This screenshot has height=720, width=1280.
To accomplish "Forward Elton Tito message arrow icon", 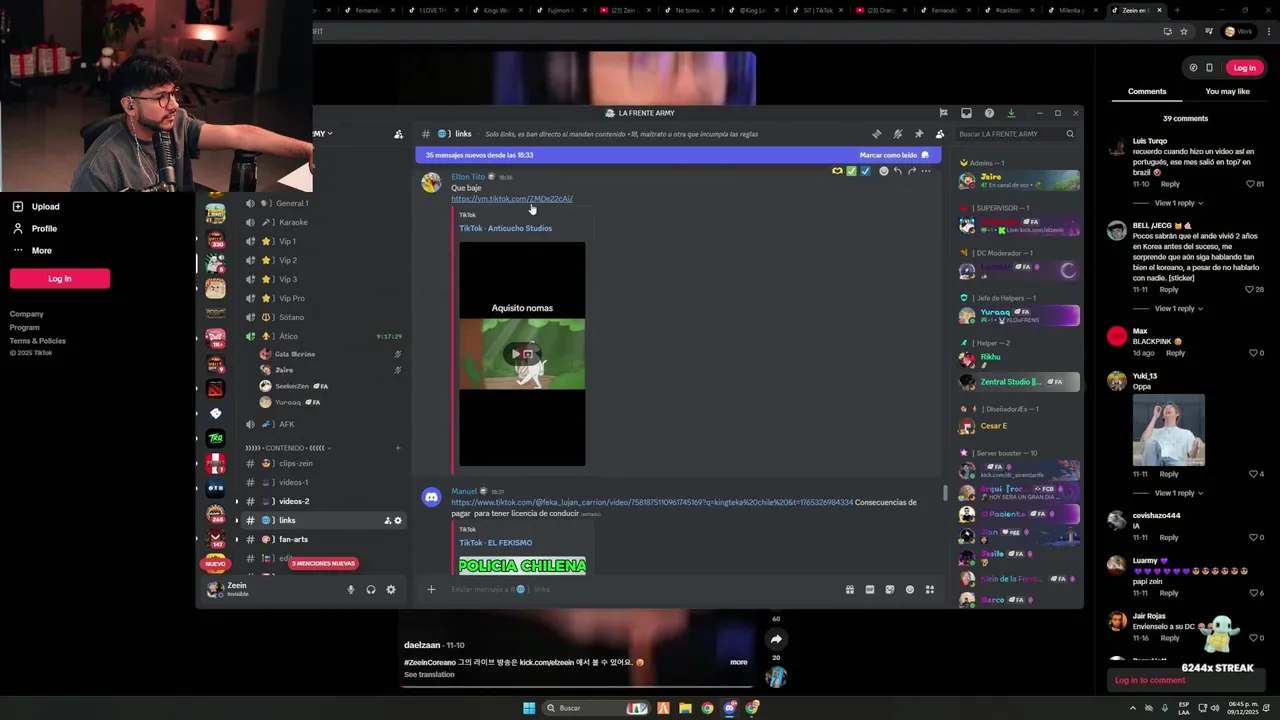I will pyautogui.click(x=911, y=171).
